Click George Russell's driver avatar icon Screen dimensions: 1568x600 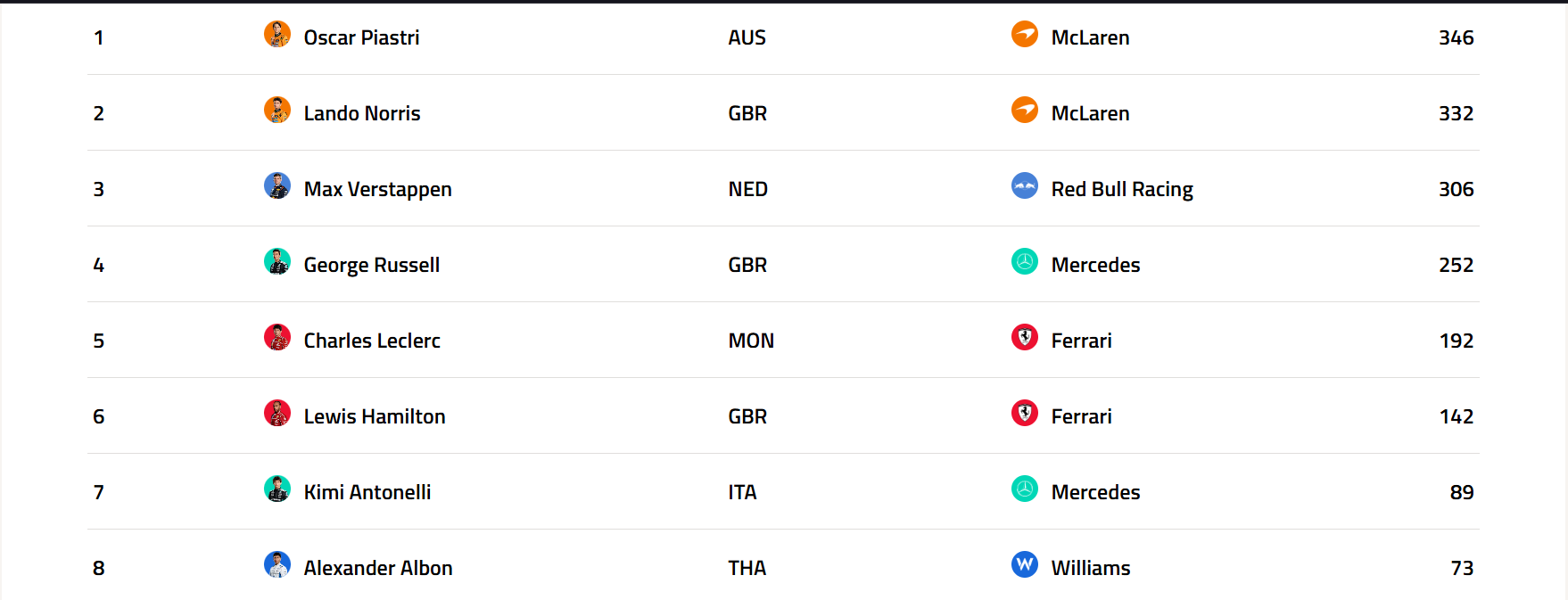(x=277, y=262)
